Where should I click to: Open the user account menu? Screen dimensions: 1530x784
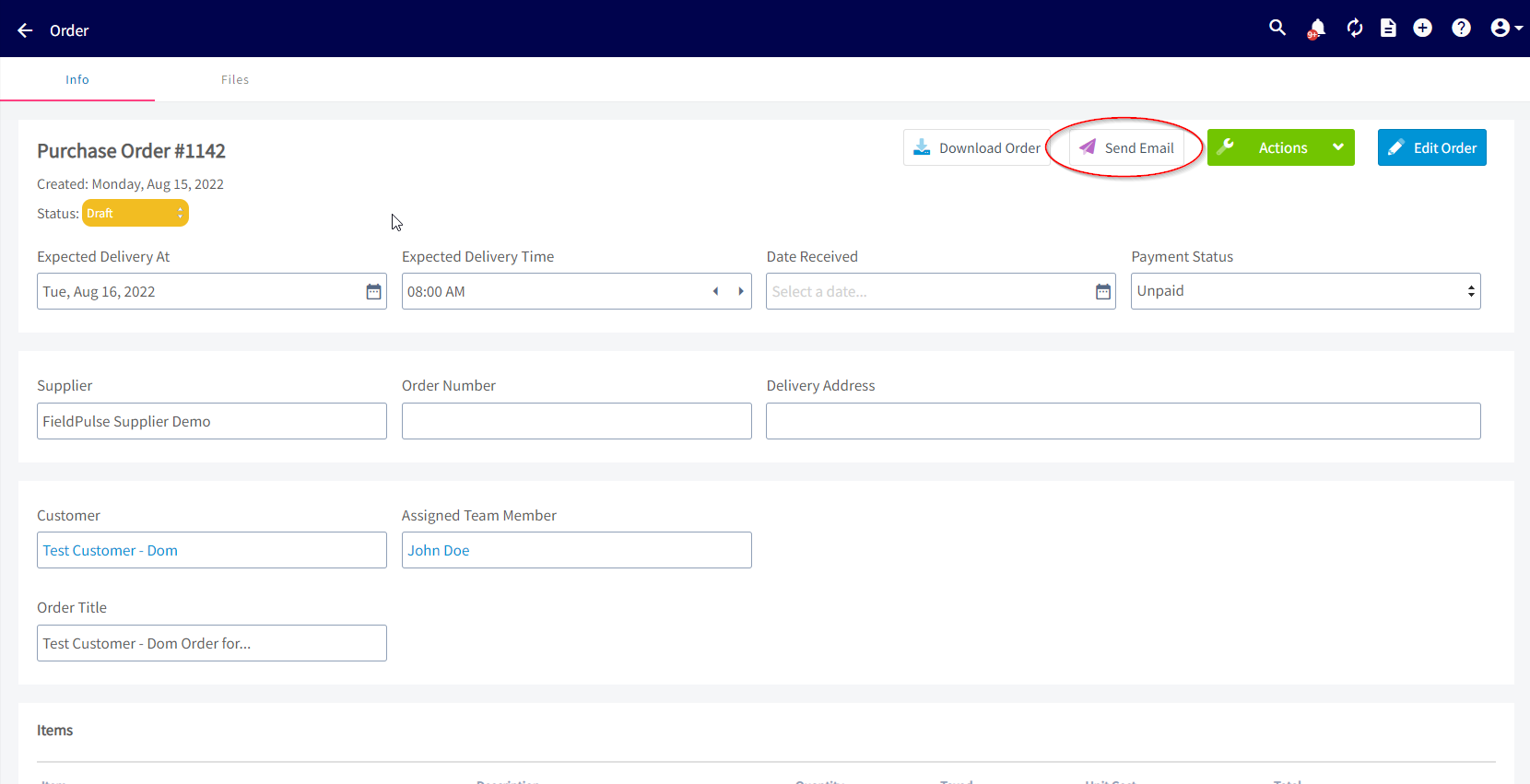[x=1506, y=28]
